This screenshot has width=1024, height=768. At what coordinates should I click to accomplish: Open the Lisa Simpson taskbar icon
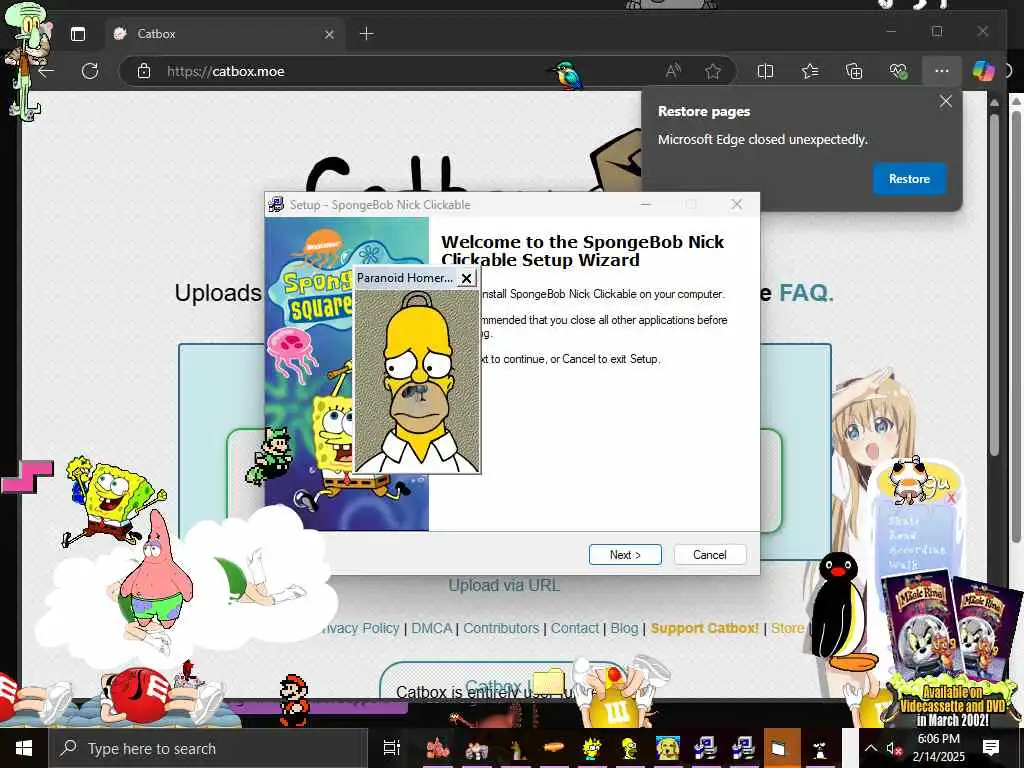point(591,748)
